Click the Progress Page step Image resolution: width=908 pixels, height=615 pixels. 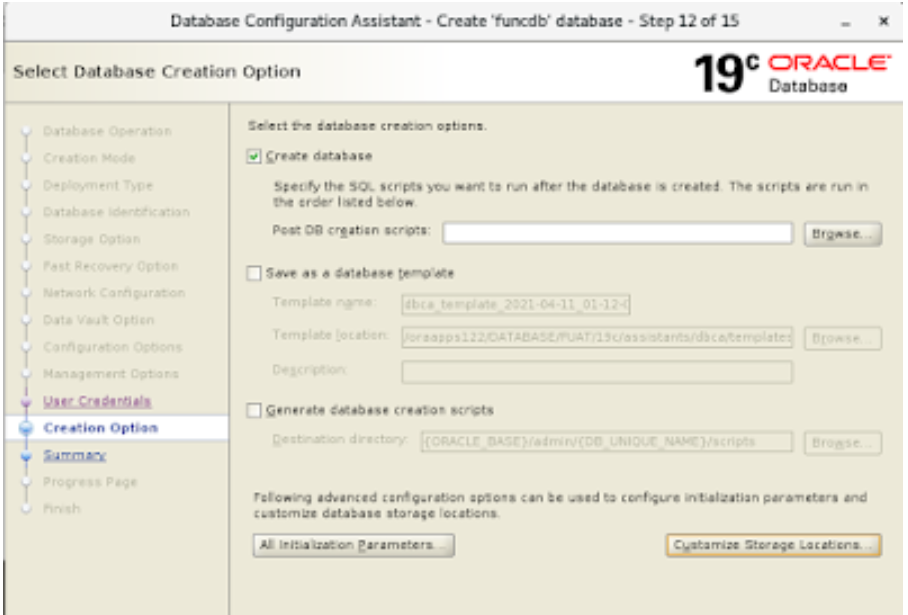(90, 482)
